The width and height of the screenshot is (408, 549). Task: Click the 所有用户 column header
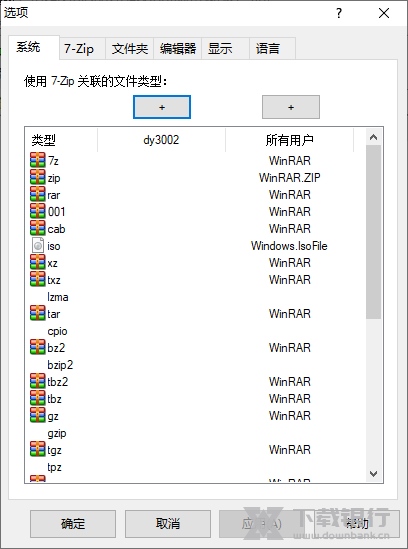pyautogui.click(x=290, y=140)
